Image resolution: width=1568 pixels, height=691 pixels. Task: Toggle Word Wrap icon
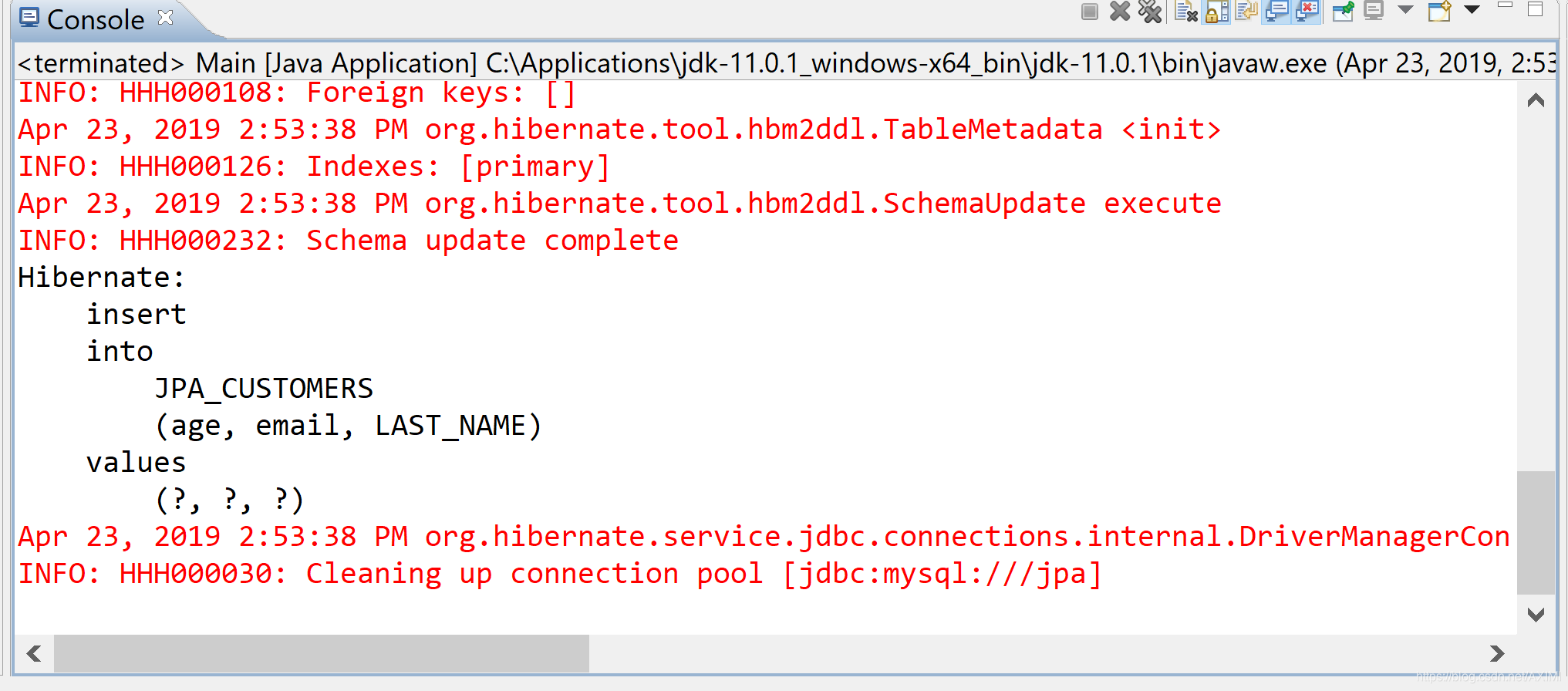point(1246,12)
